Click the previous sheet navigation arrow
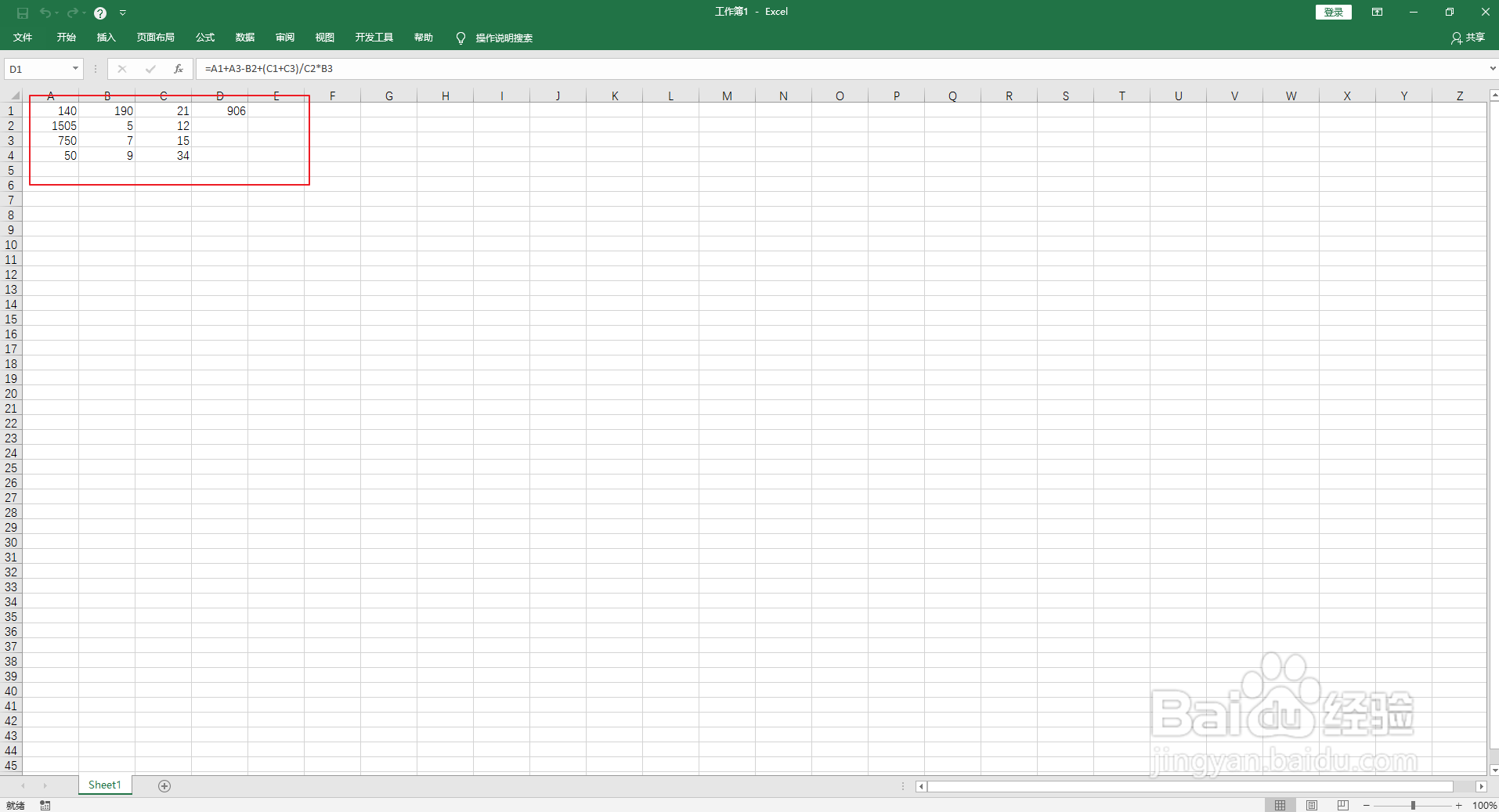The image size is (1499, 812). 23,785
